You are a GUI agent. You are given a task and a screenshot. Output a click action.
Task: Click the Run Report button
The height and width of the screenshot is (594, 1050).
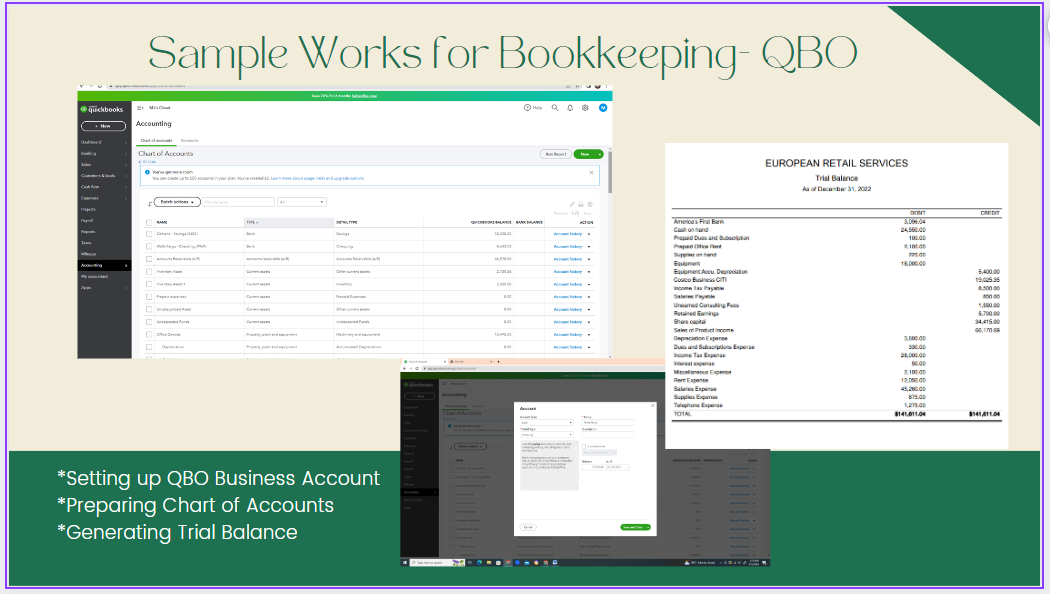point(556,154)
